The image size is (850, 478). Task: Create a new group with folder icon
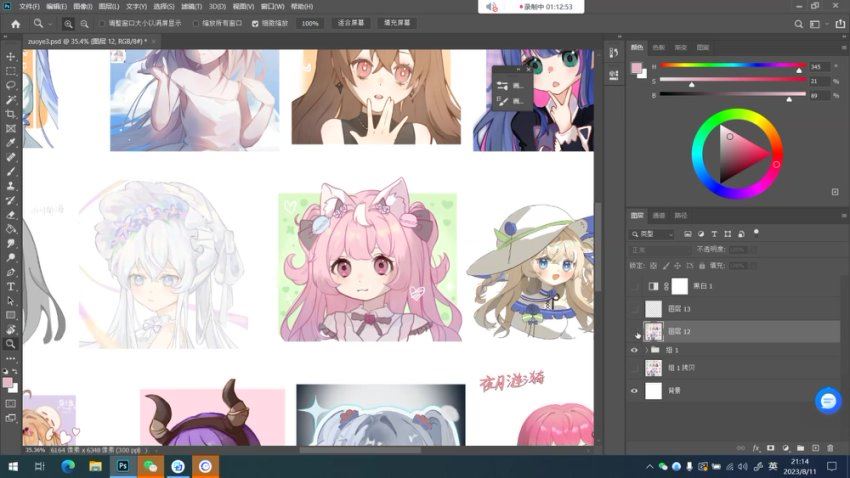(800, 448)
